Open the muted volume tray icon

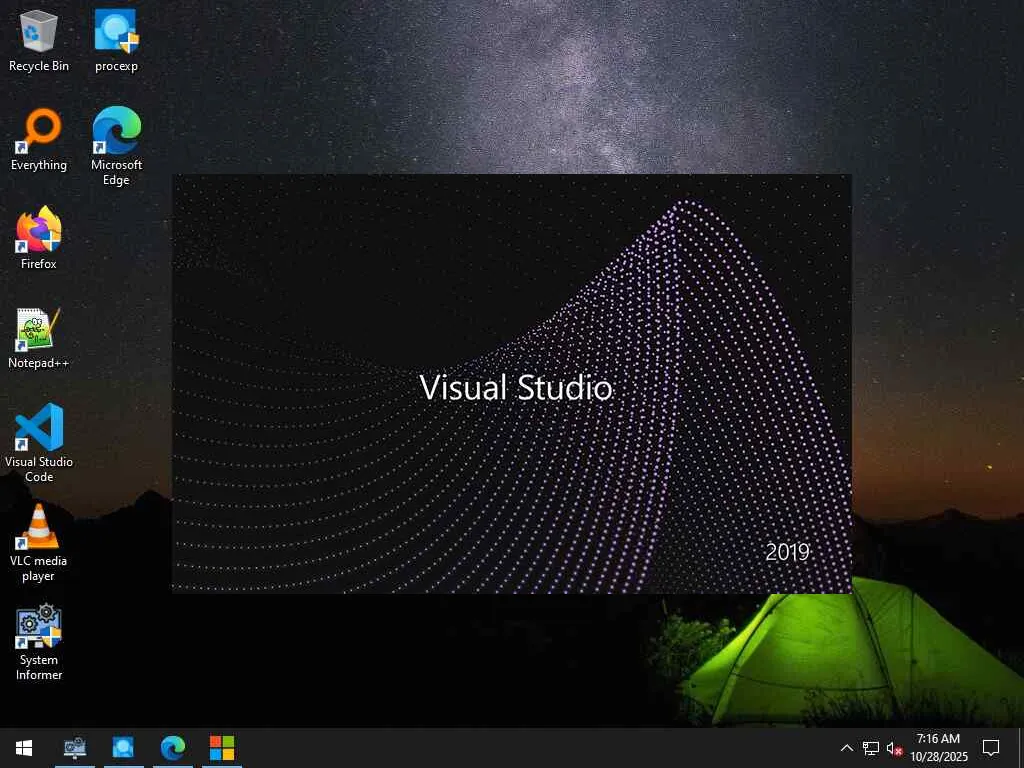click(894, 748)
